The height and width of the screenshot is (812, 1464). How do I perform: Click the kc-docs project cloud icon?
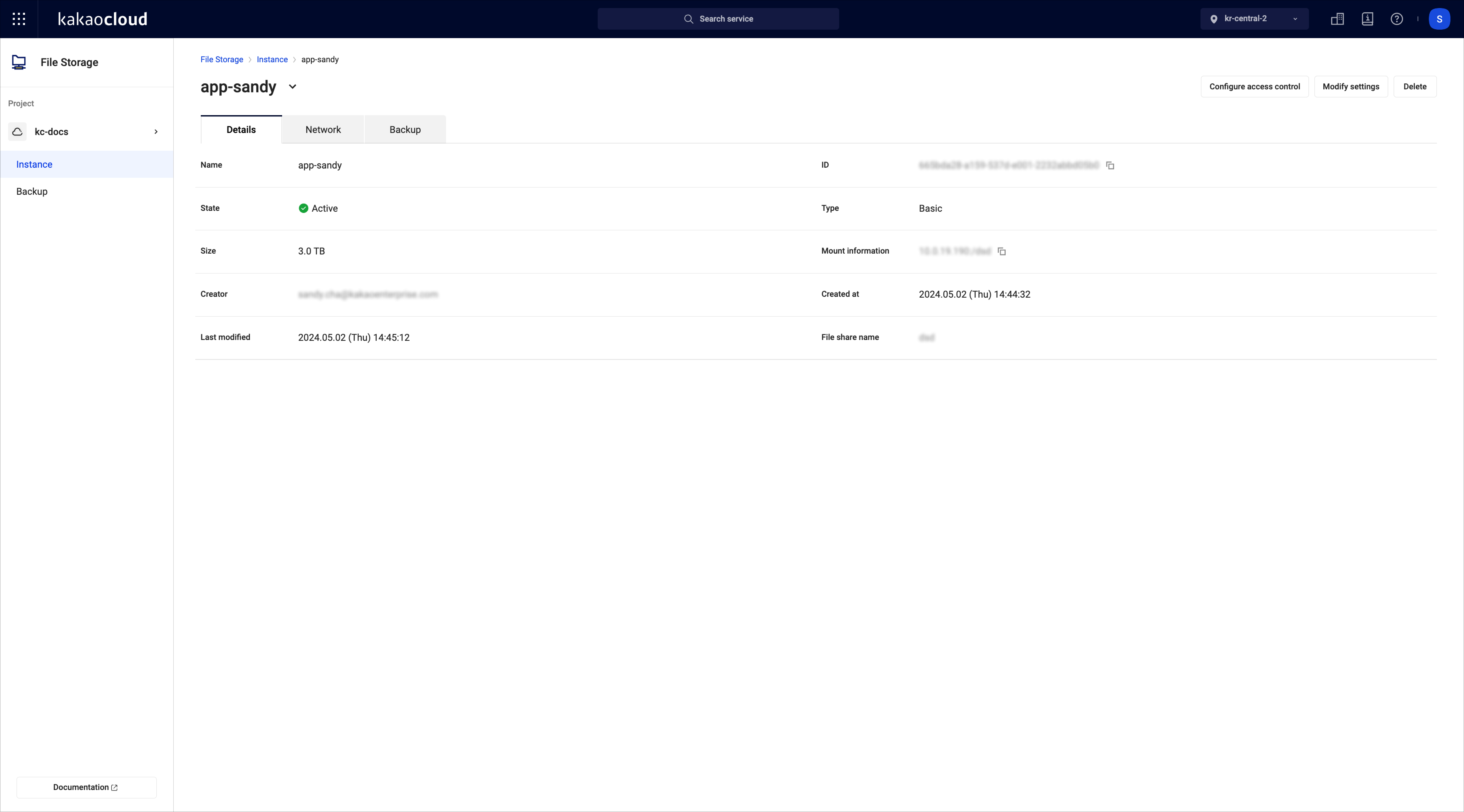tap(18, 132)
